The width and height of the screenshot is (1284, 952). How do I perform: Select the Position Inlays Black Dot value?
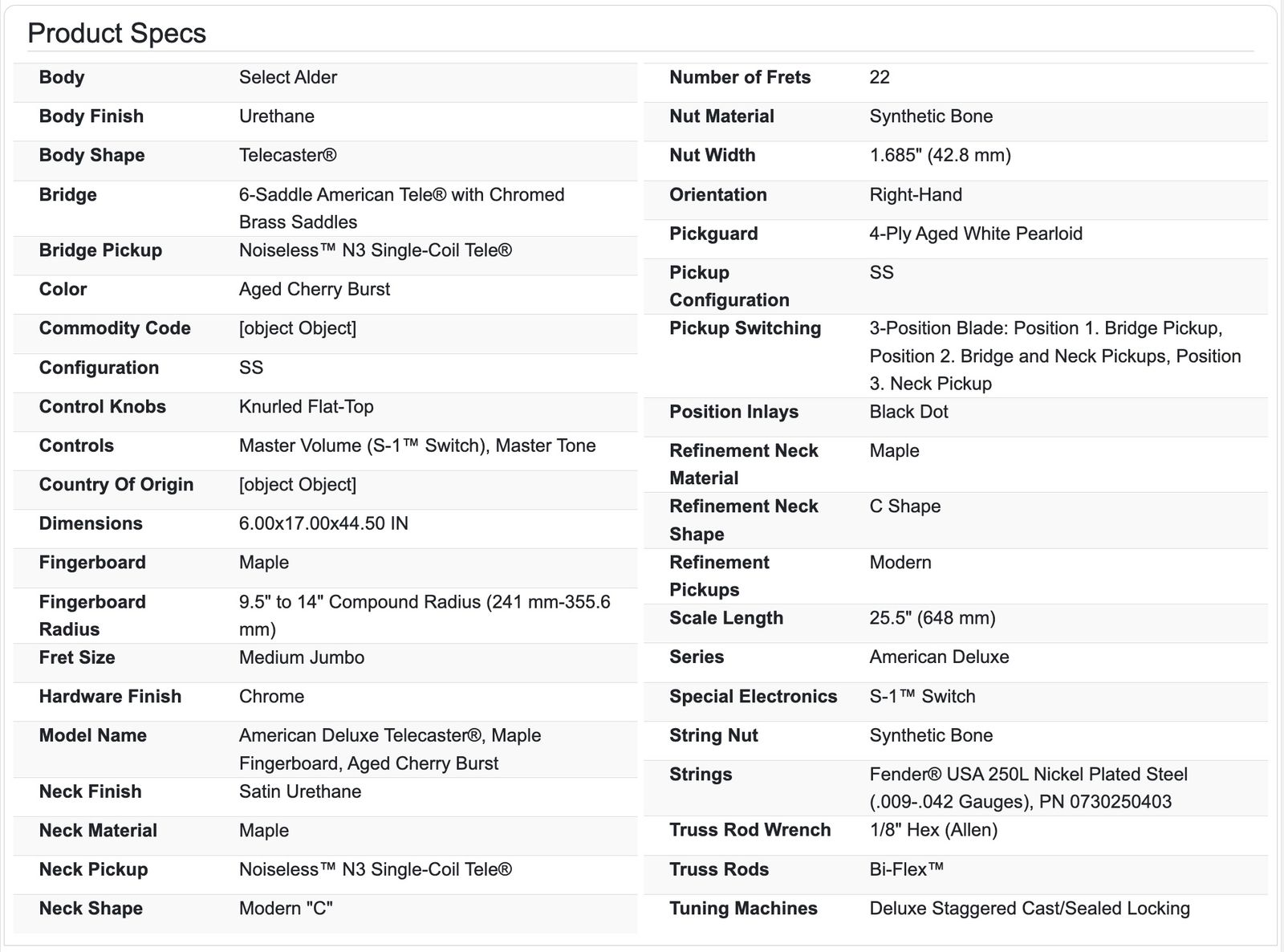pyautogui.click(x=908, y=412)
